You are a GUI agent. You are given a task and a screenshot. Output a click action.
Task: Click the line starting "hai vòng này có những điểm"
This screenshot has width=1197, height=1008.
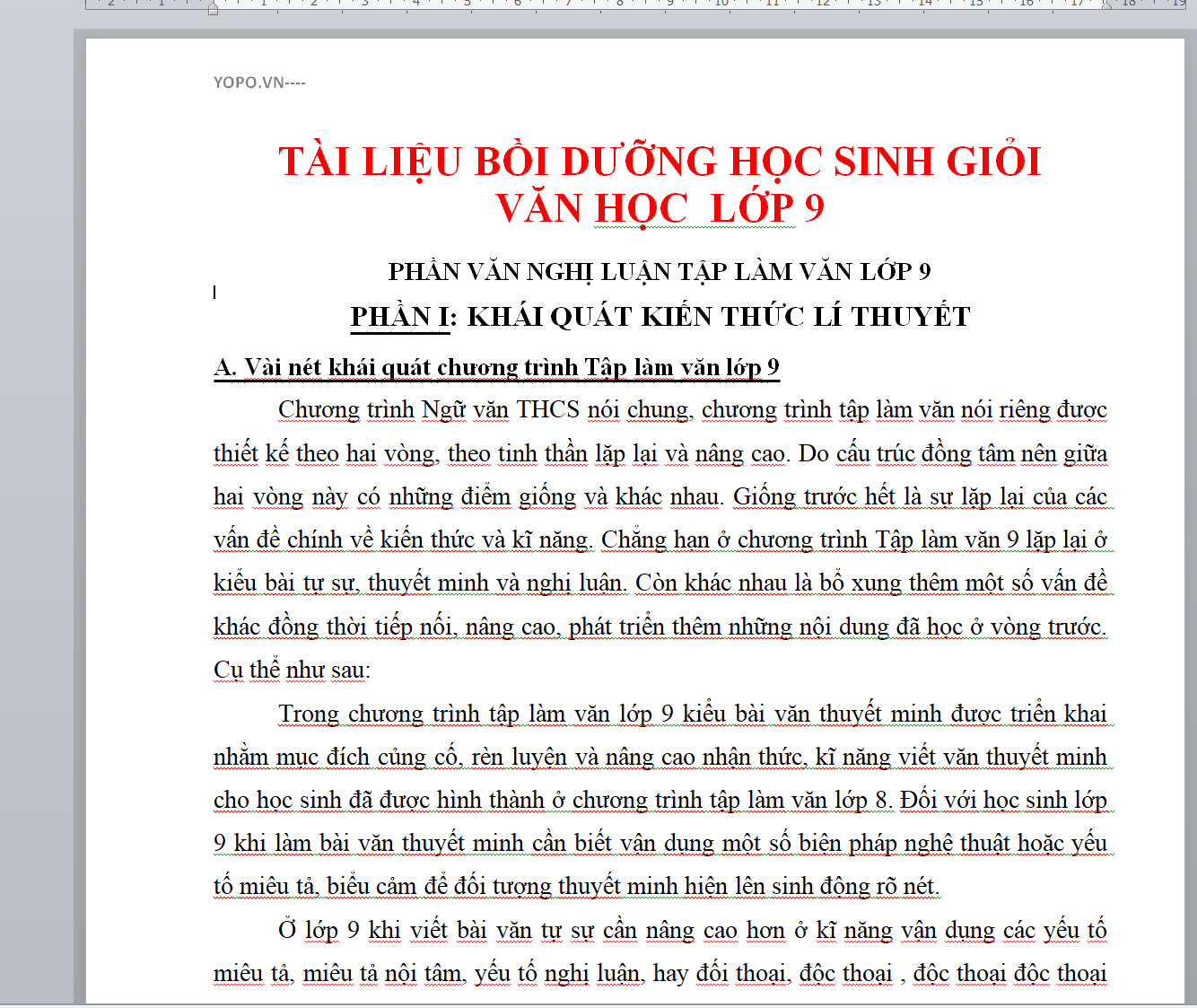tap(660, 496)
